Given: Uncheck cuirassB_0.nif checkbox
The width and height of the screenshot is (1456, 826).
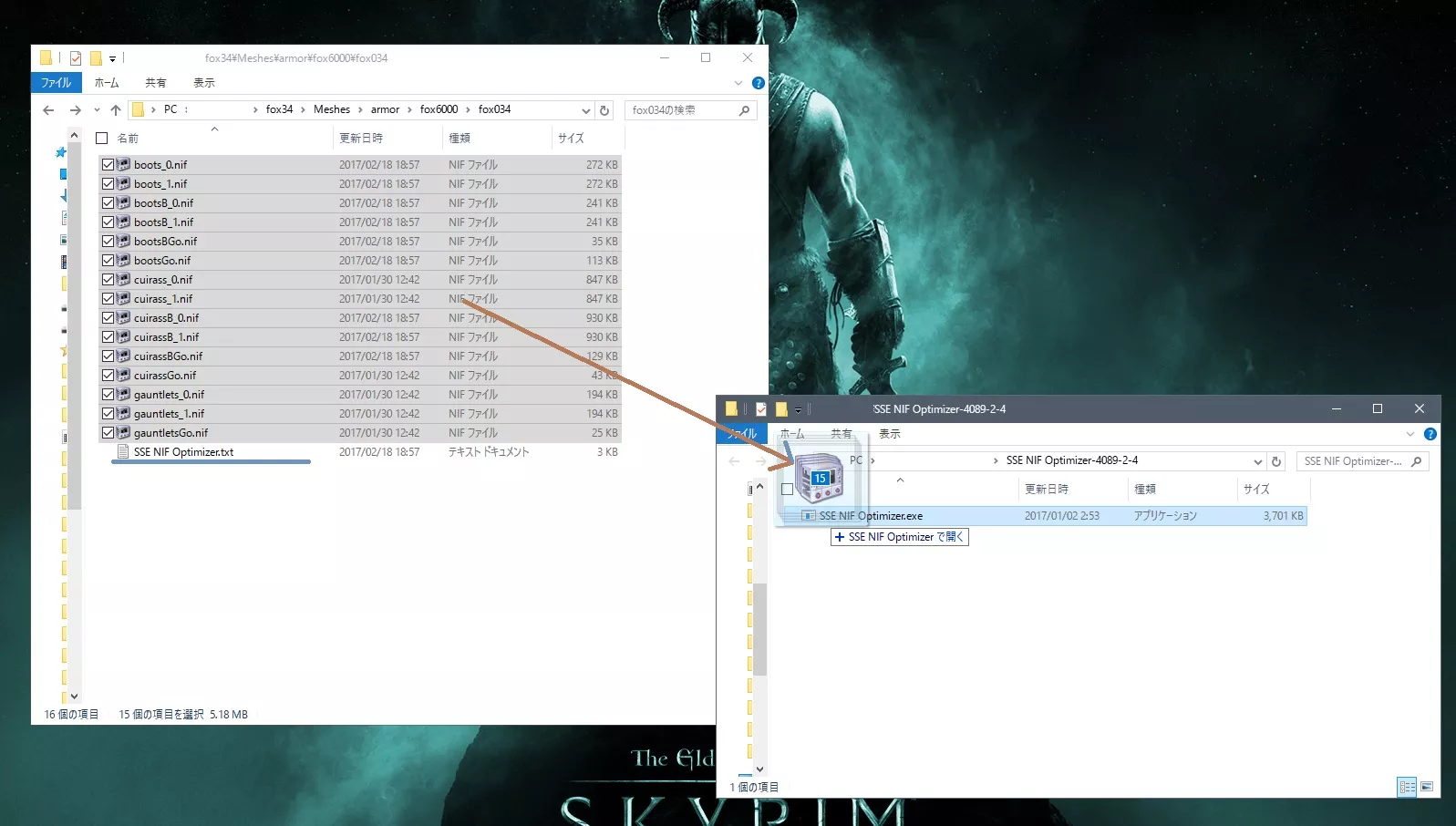Looking at the screenshot, I should coord(108,318).
